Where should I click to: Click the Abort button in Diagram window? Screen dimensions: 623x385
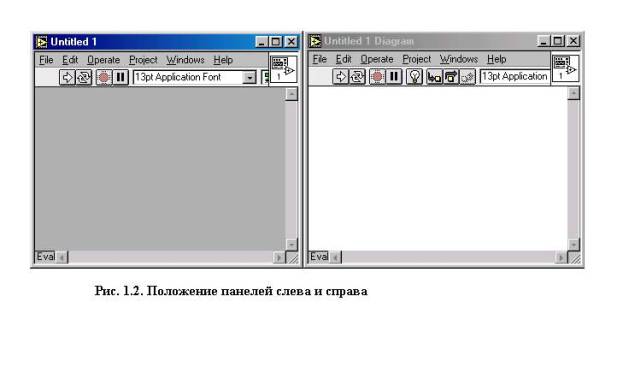click(x=377, y=76)
